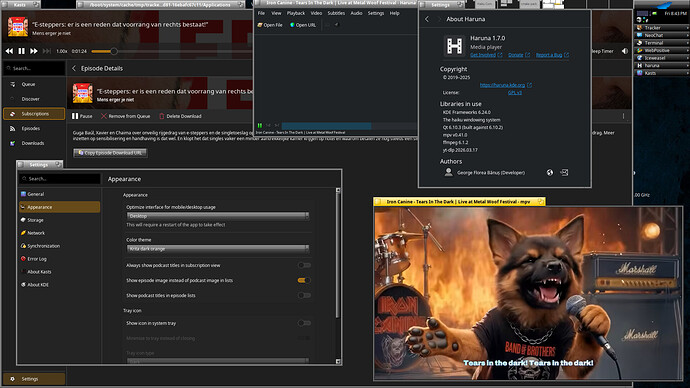The width and height of the screenshot is (690, 388).
Task: Open the Report a Bug link
Action: coord(552,55)
